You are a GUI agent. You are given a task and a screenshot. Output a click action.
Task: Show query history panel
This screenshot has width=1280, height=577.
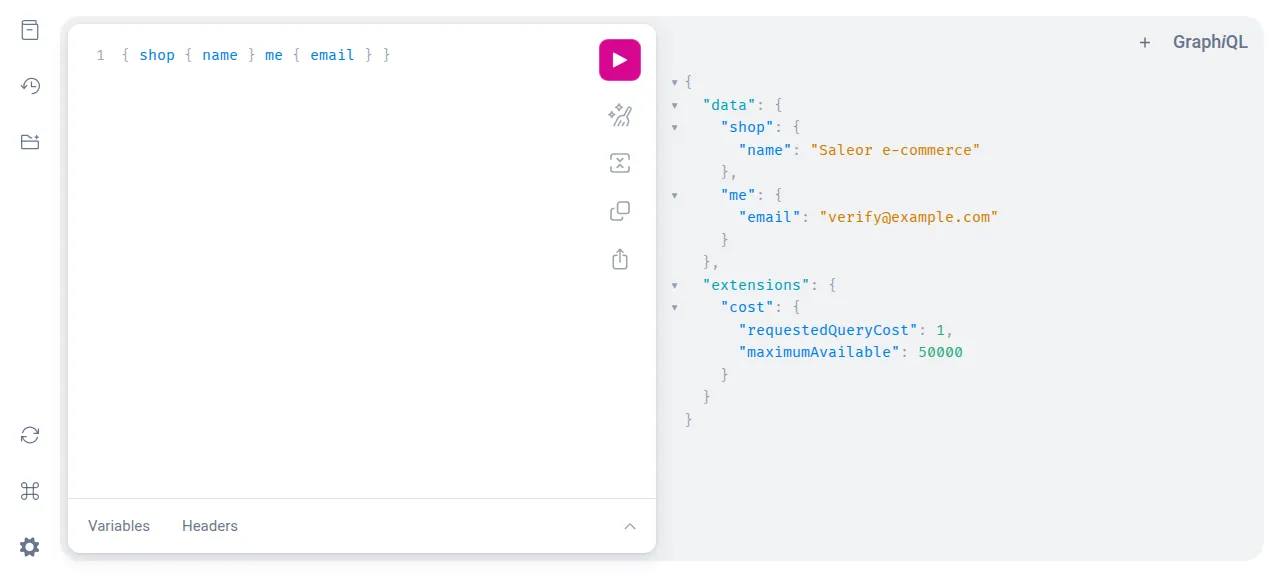click(x=30, y=86)
